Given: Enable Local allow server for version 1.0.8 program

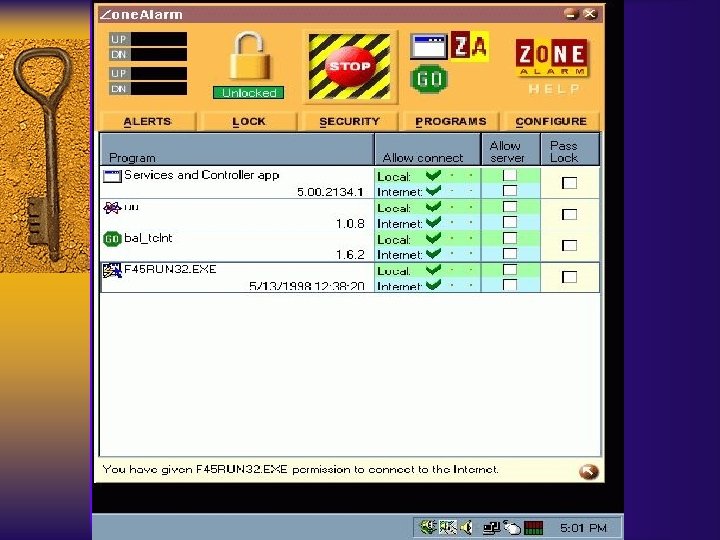Looking at the screenshot, I should [x=510, y=207].
